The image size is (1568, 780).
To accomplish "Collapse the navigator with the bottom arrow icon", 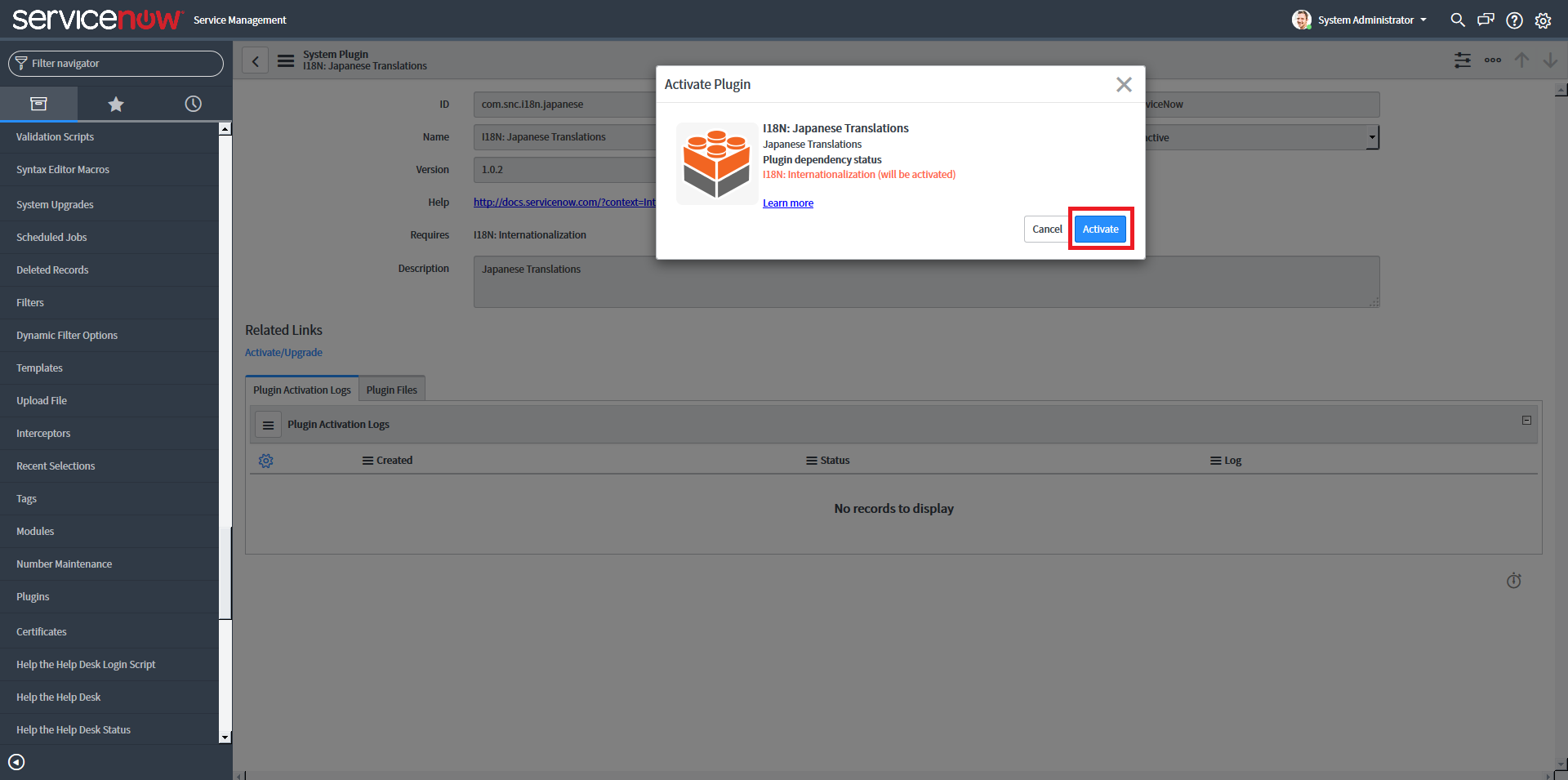I will (x=16, y=762).
